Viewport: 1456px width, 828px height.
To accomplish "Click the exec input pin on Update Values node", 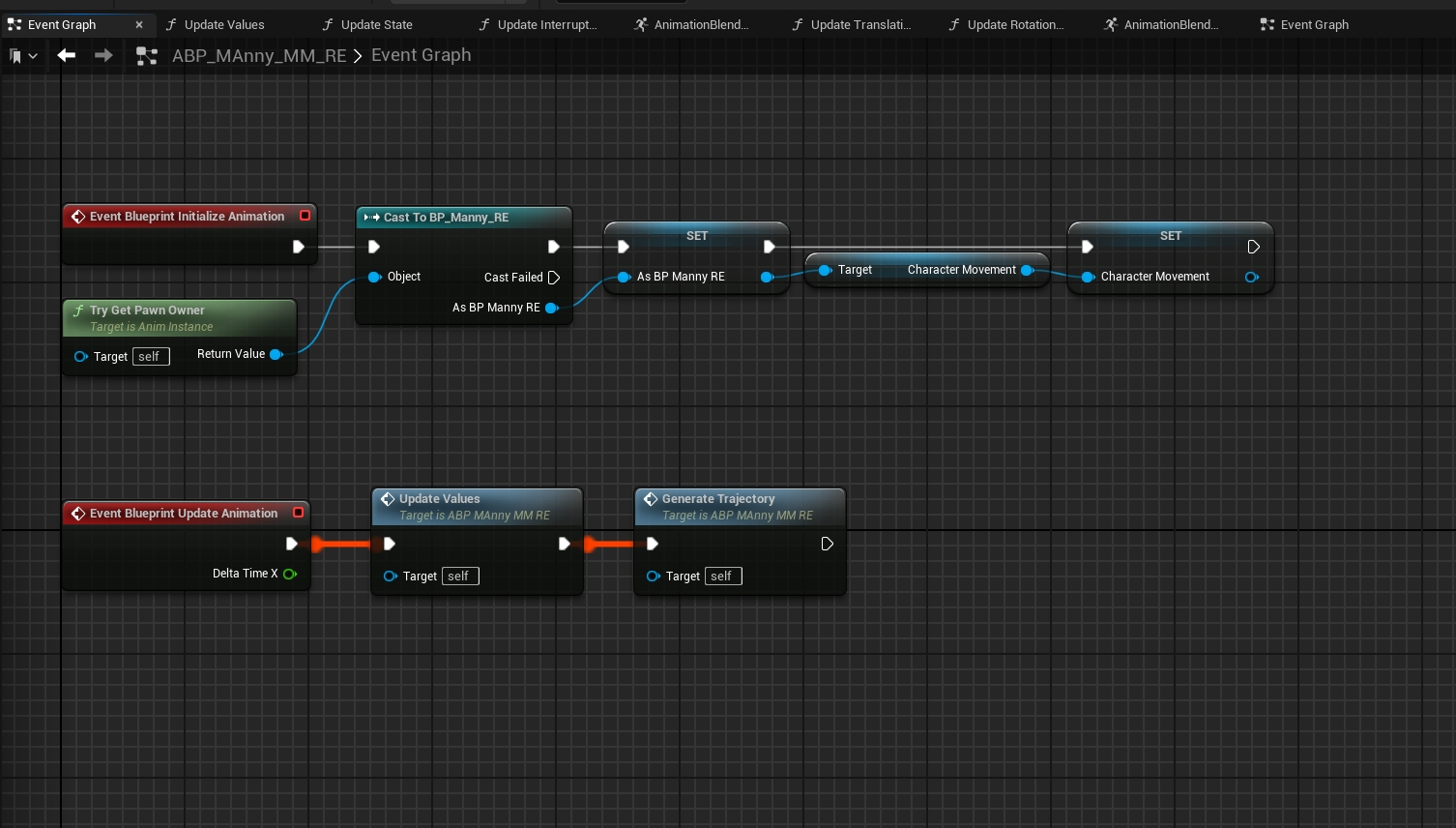I will click(390, 544).
